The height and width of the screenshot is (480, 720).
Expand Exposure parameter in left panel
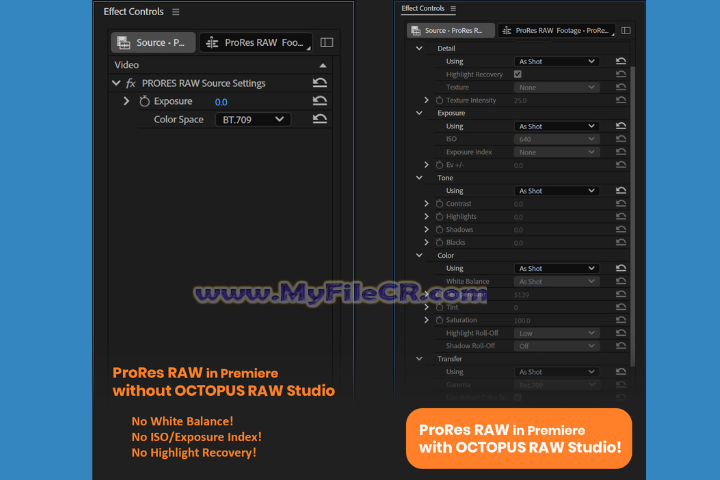click(126, 101)
